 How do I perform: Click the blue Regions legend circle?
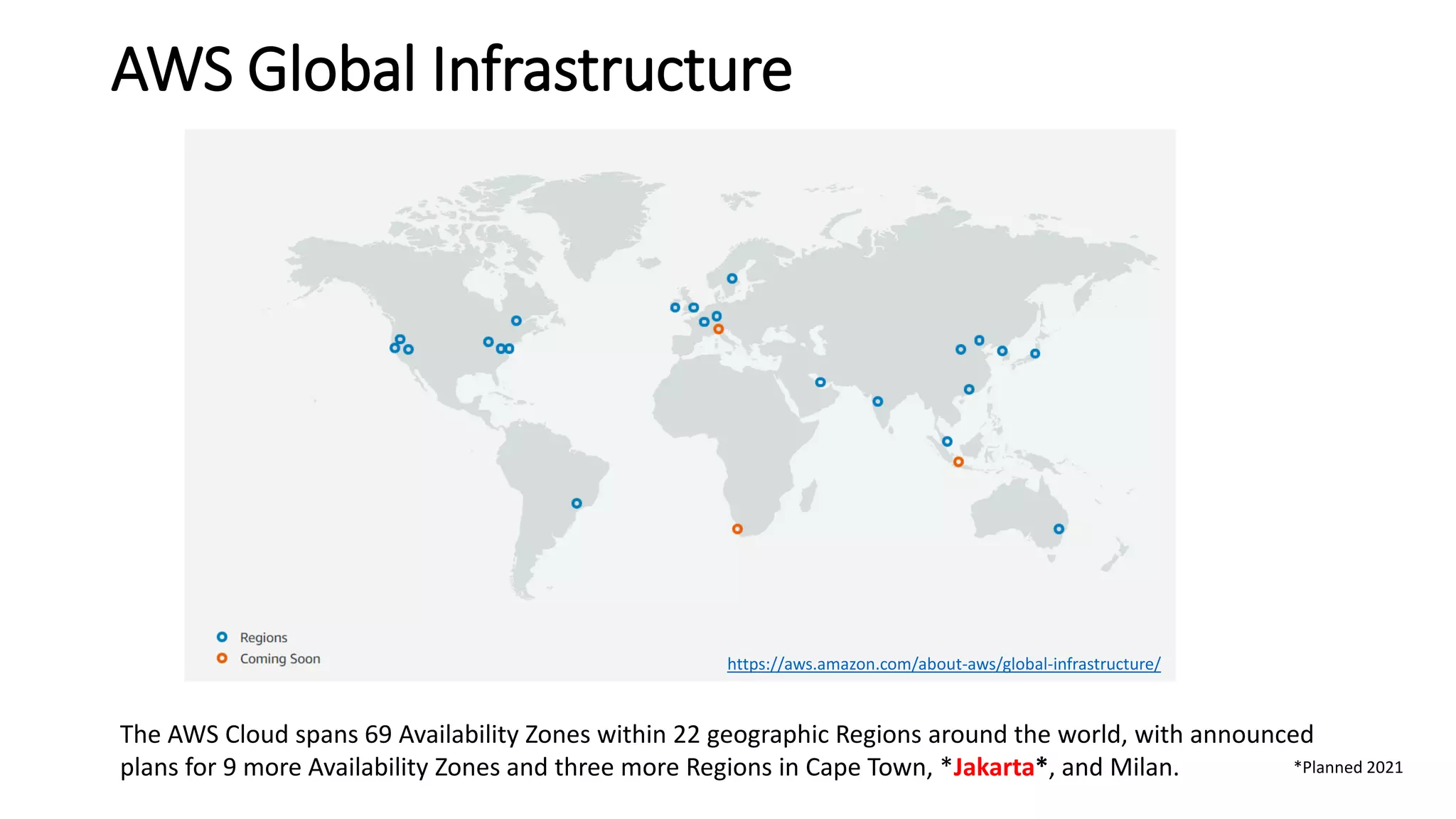(222, 637)
